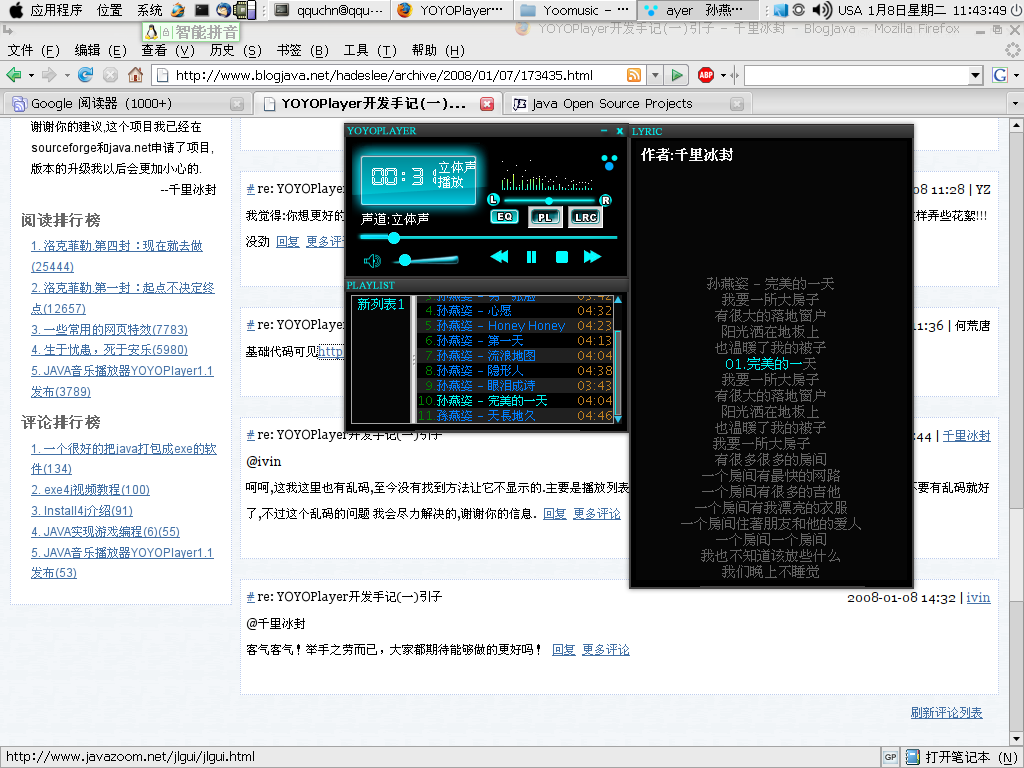Select track 9 孙燕姿 – 眼泪成诗
This screenshot has height=768, width=1024.
click(515, 386)
